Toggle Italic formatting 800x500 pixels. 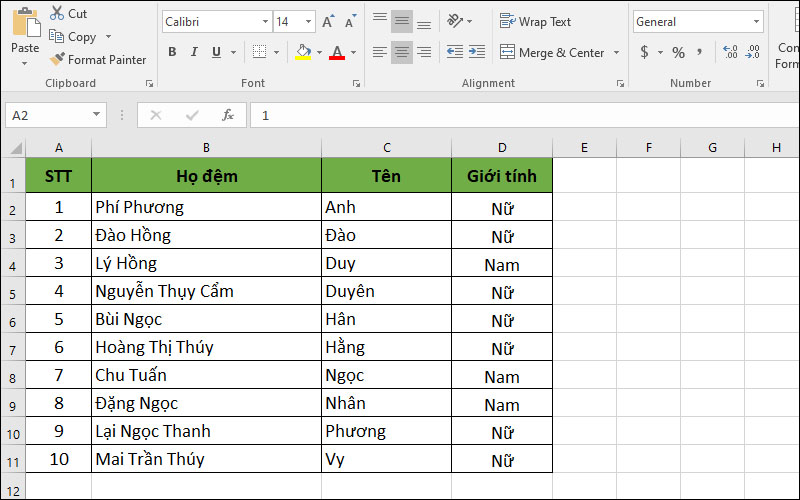click(194, 52)
